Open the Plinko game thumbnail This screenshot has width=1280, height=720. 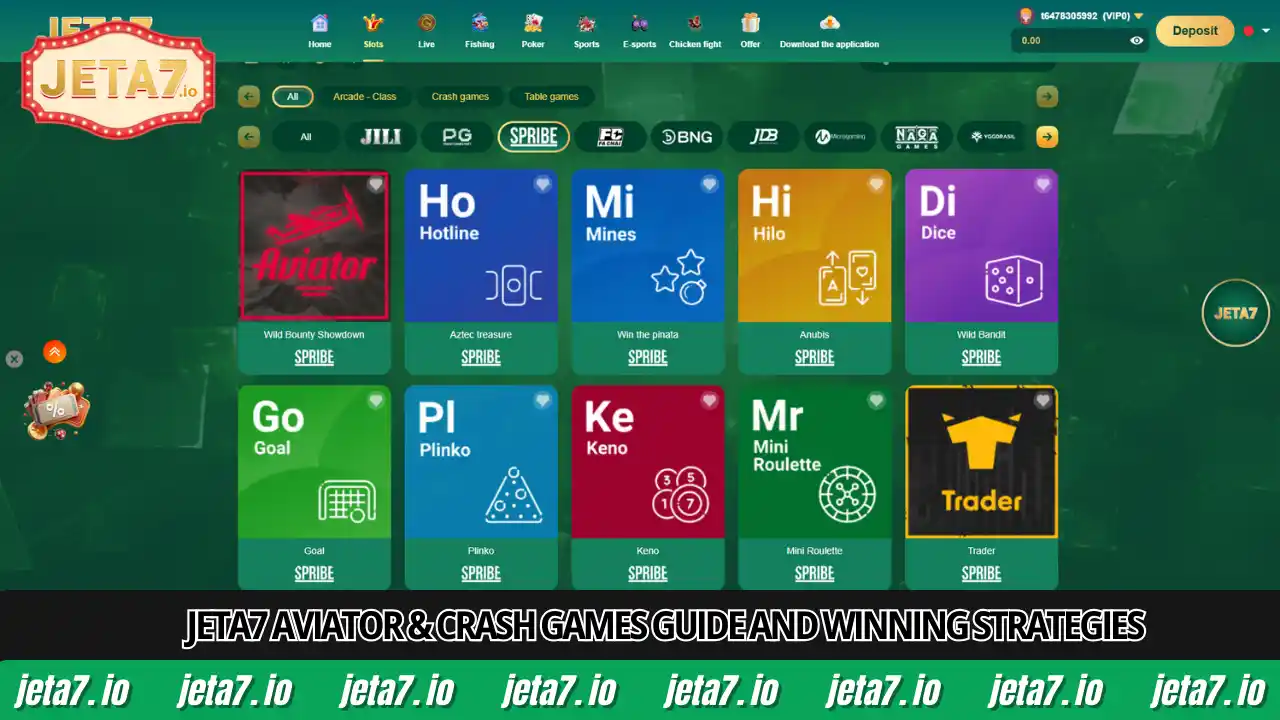coord(481,462)
